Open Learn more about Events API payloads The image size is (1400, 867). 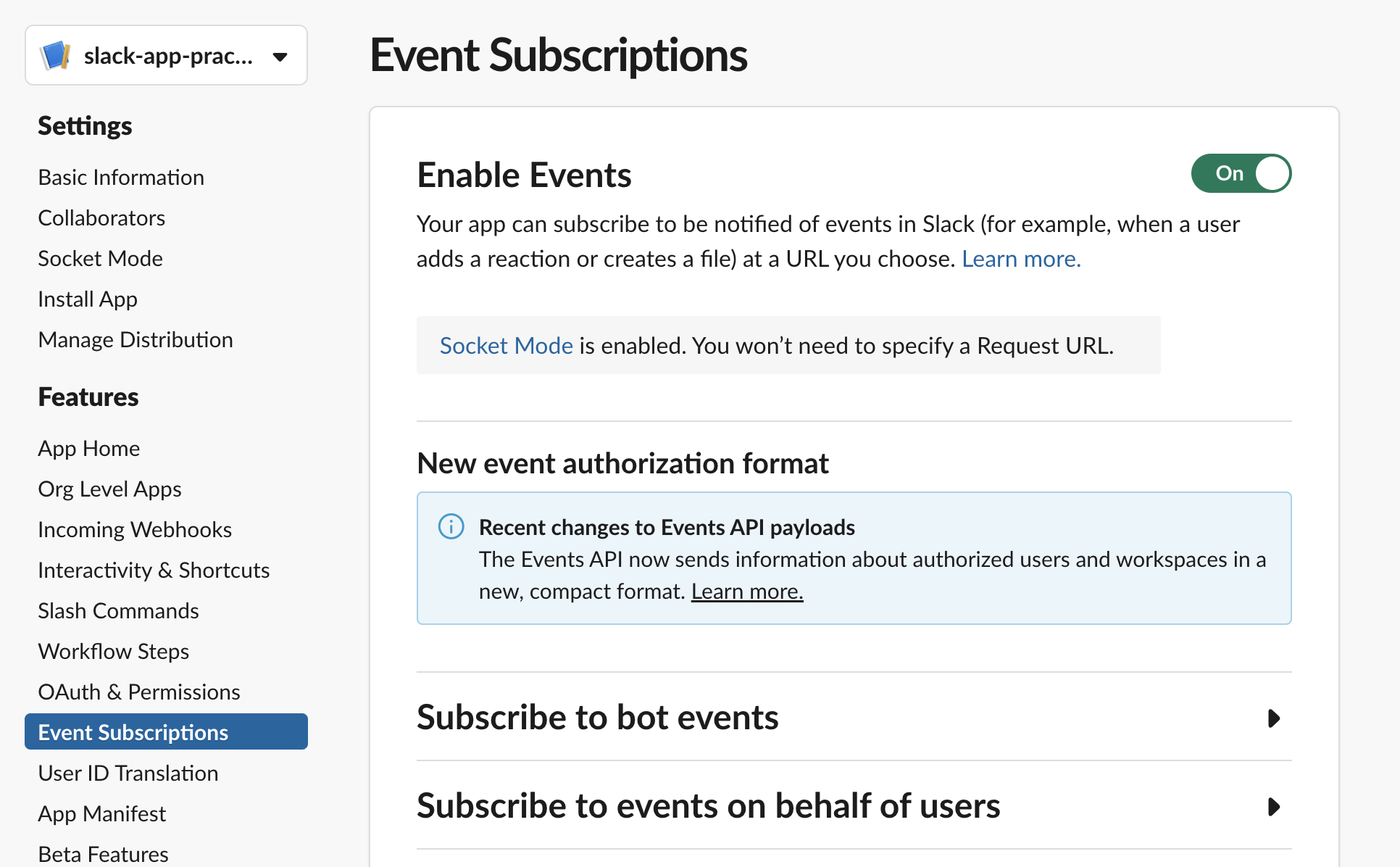tap(746, 591)
